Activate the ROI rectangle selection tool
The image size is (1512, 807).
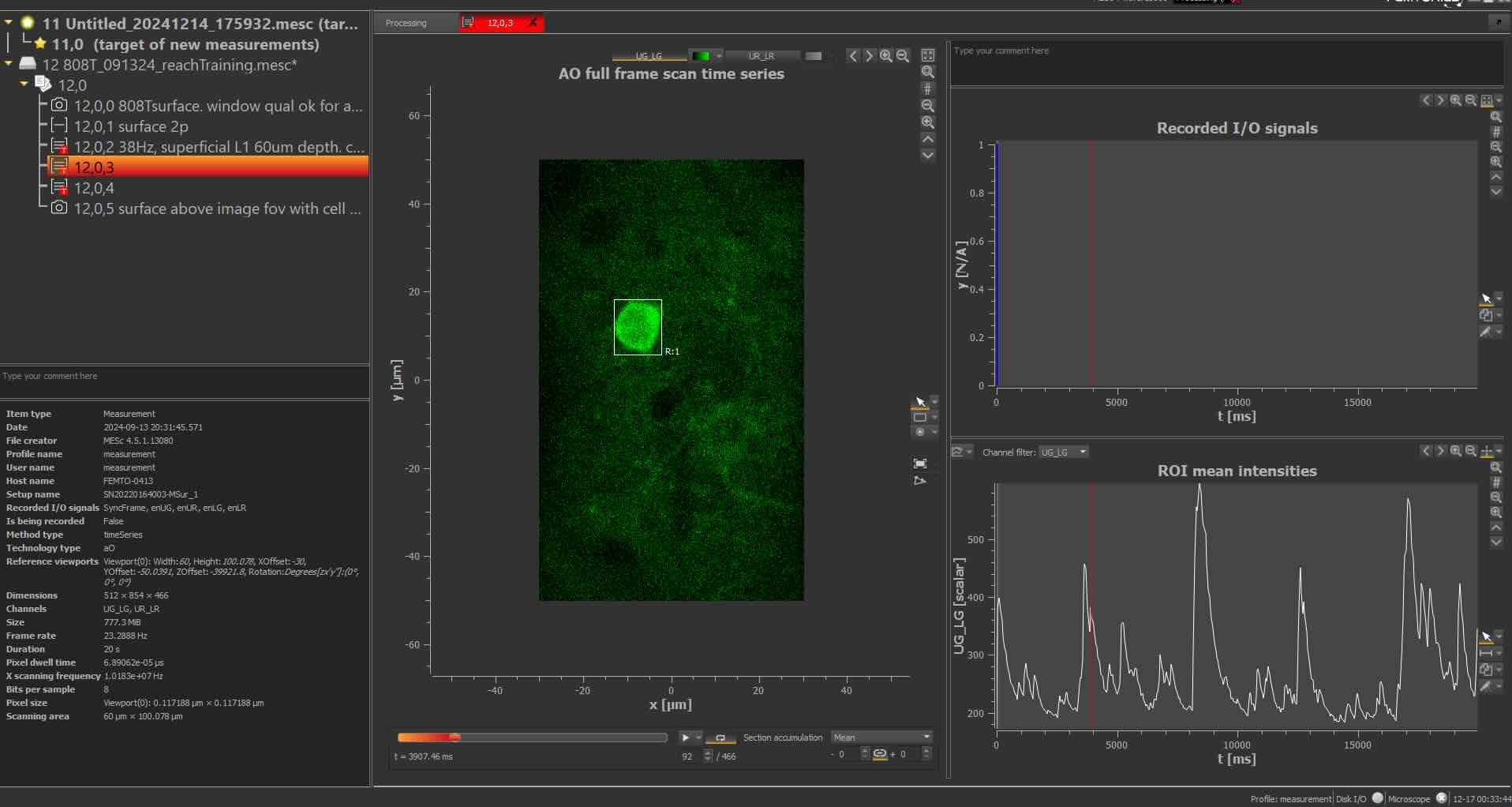[x=921, y=417]
